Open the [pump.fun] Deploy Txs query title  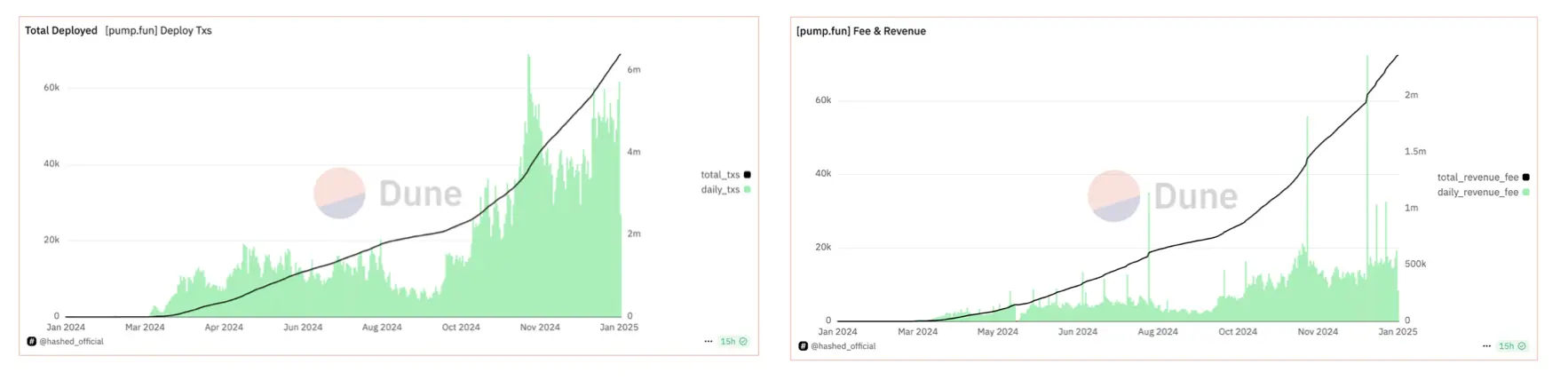click(158, 30)
